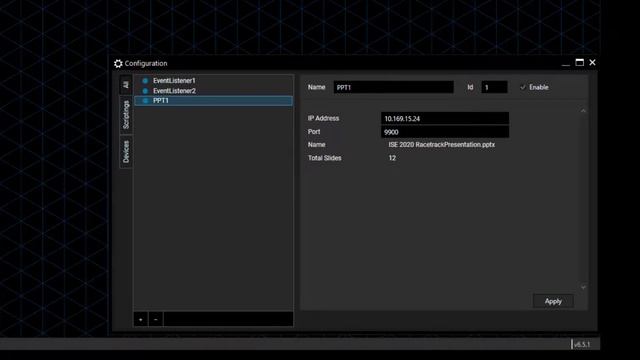Viewport: 640px width, 360px height.
Task: Switch to the Devices tab
Action: click(x=126, y=151)
